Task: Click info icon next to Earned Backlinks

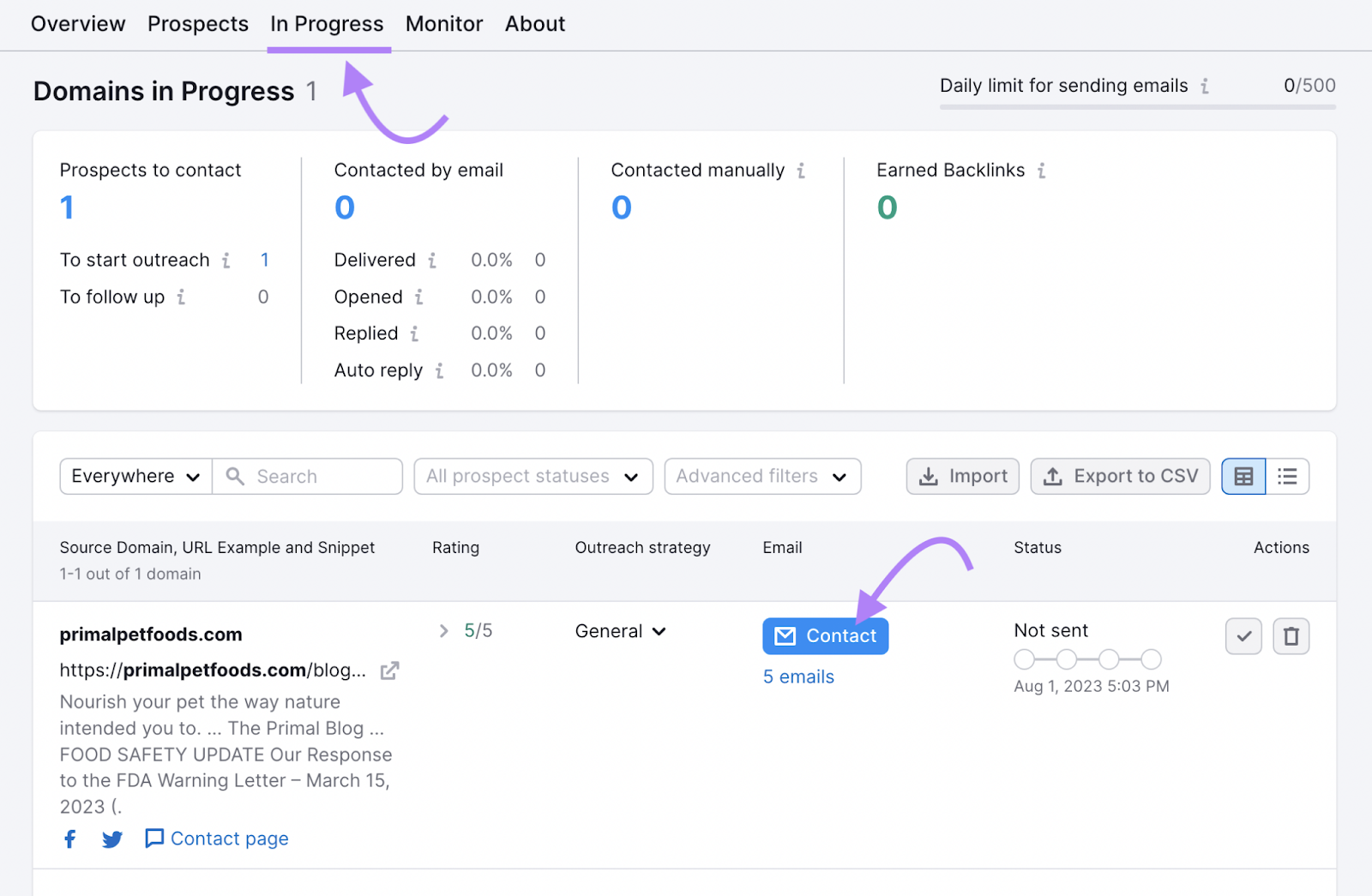Action: pyautogui.click(x=1043, y=171)
